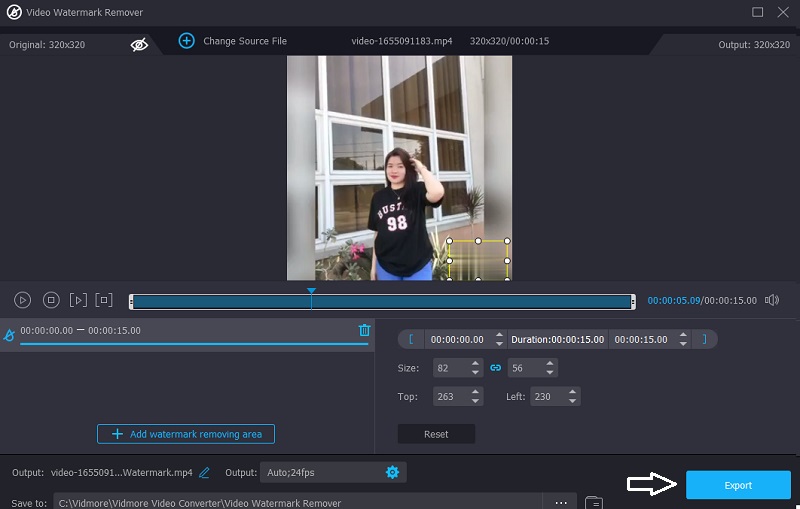This screenshot has width=800, height=509.
Task: Click the timeline playhead marker
Action: [x=311, y=292]
